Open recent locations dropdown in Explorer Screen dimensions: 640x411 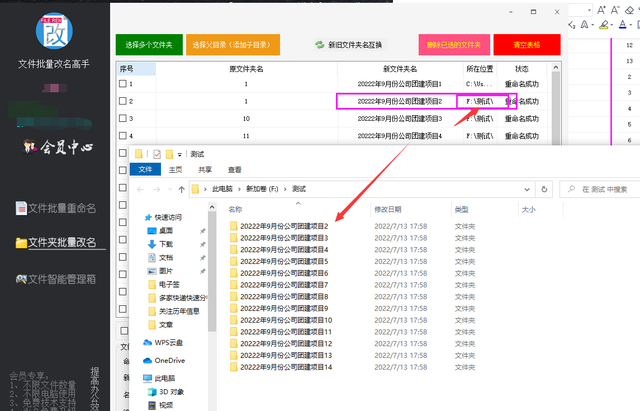(x=169, y=189)
